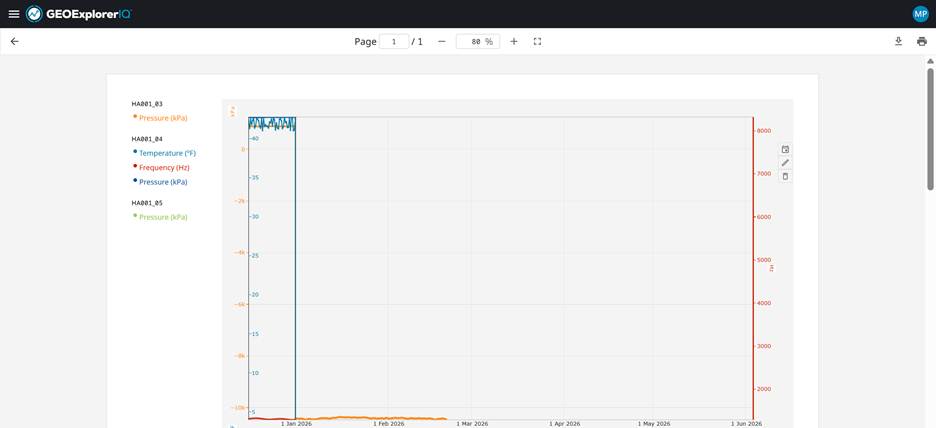Delete the chart with trash icon

tap(786, 176)
